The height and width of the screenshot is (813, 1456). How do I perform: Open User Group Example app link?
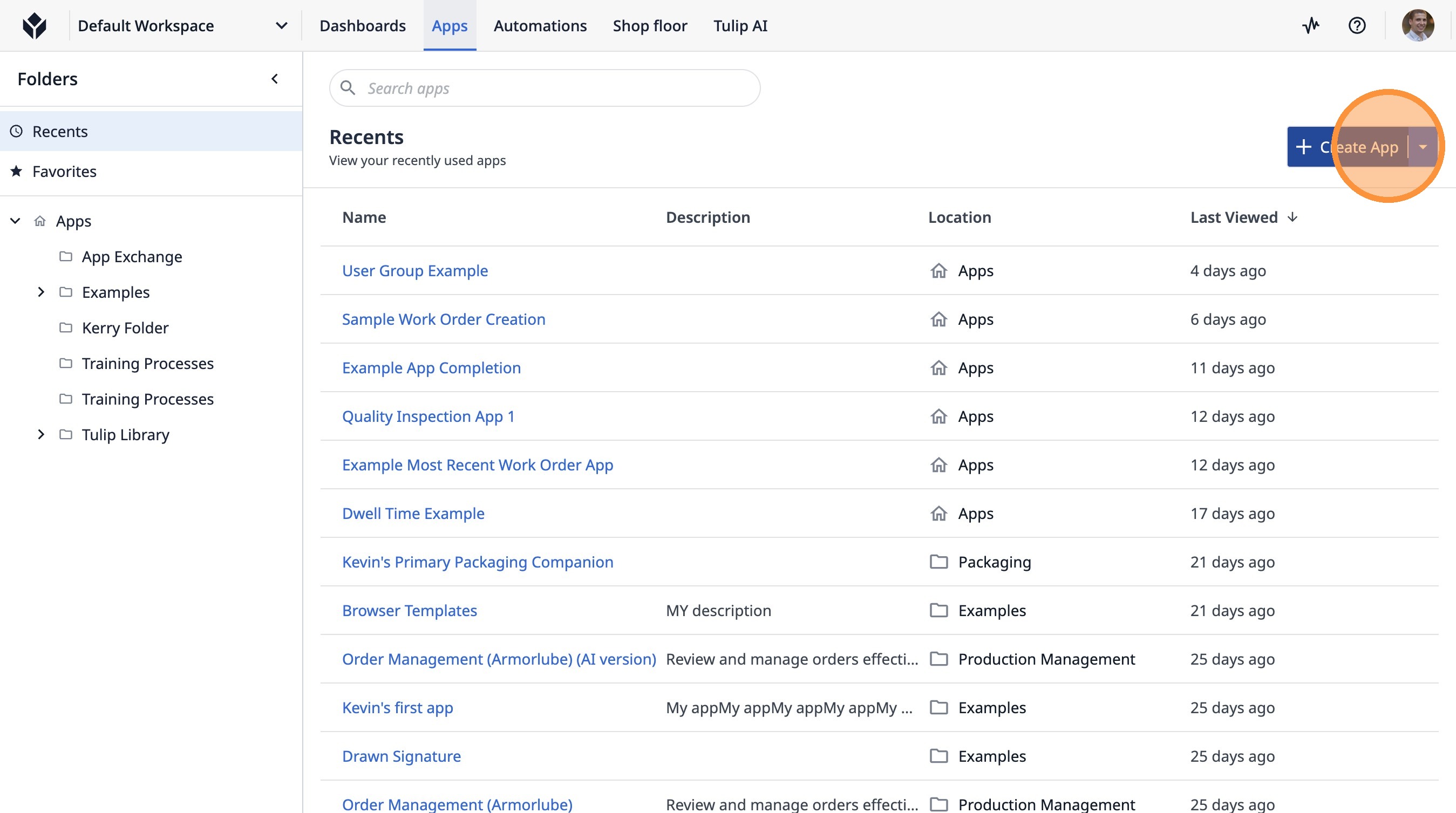click(x=415, y=271)
